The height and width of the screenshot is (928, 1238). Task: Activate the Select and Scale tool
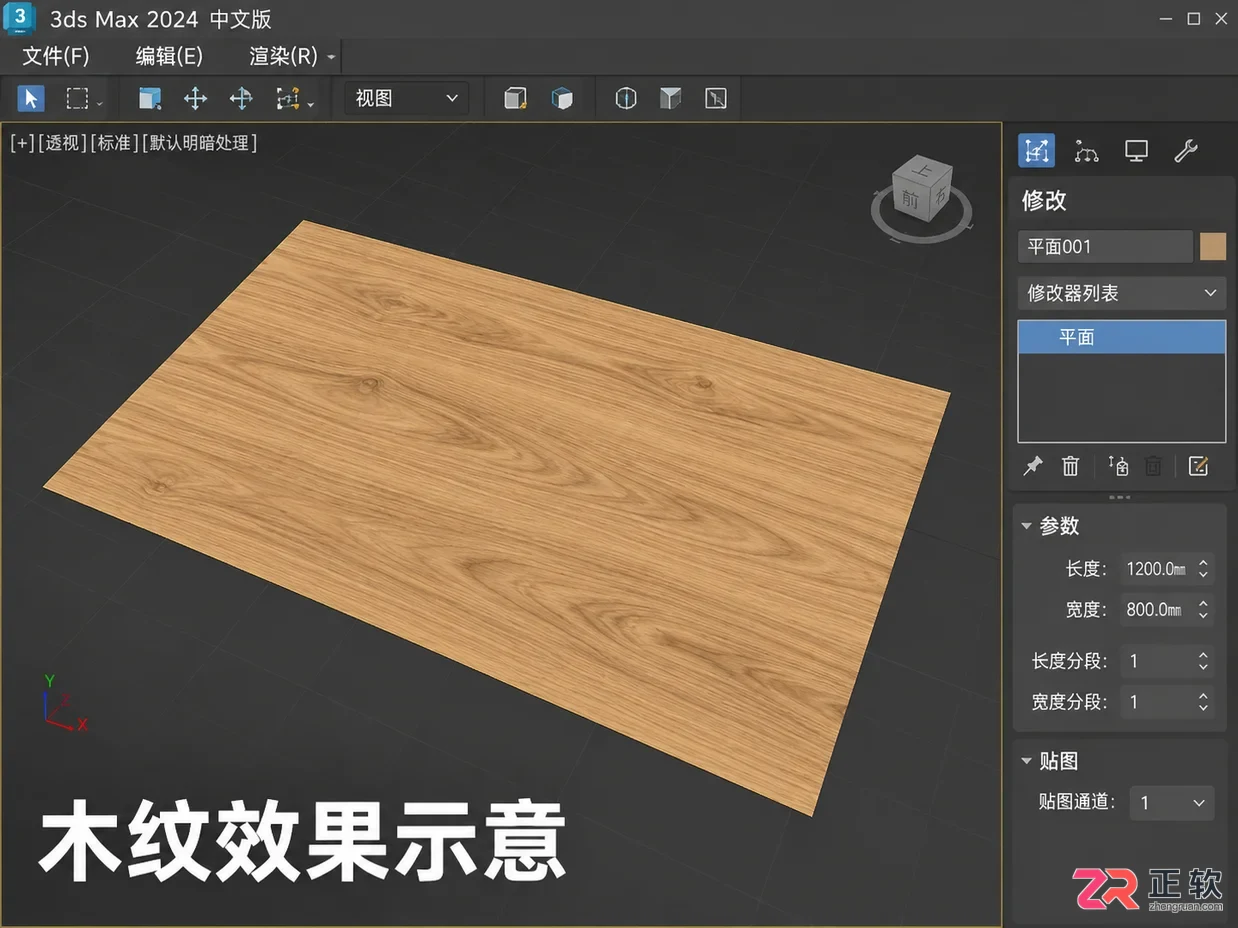point(288,98)
